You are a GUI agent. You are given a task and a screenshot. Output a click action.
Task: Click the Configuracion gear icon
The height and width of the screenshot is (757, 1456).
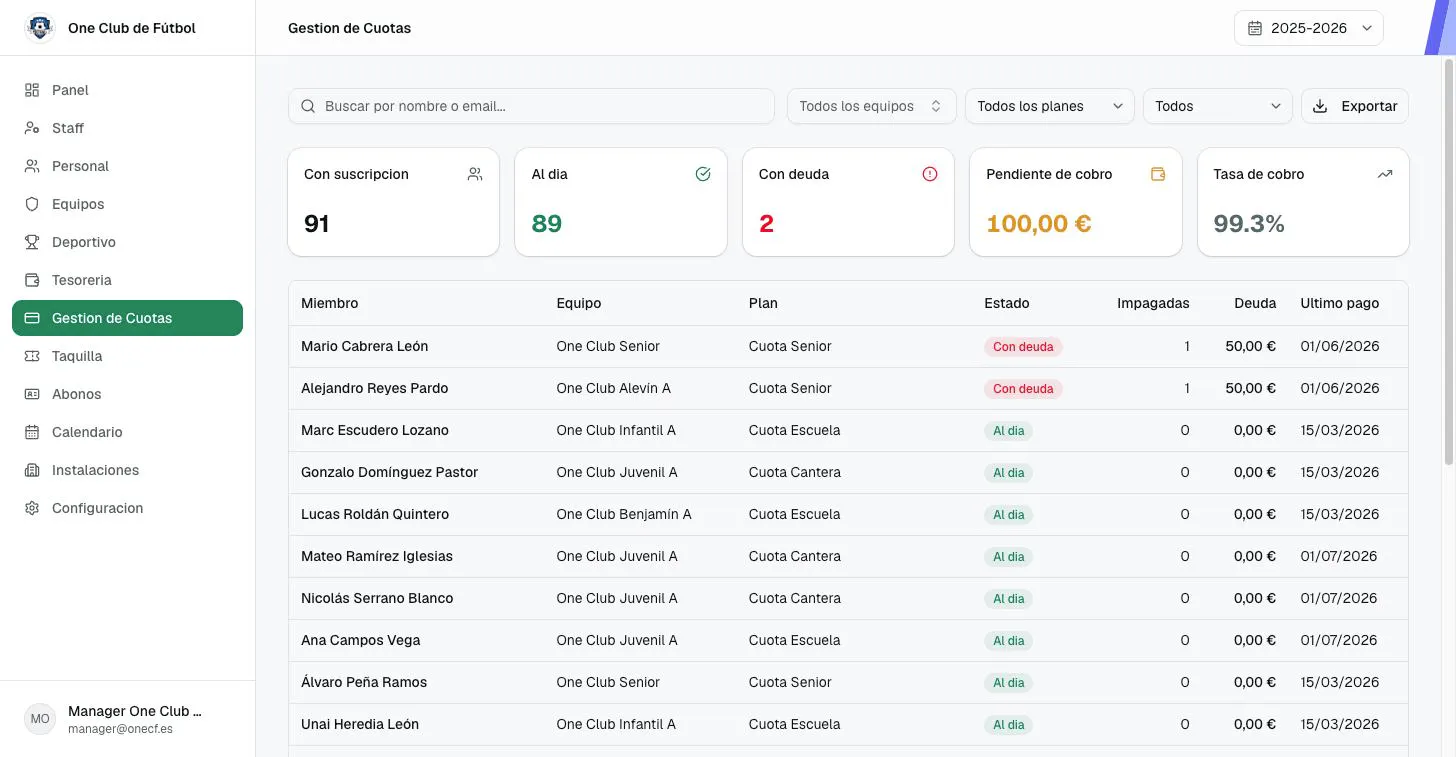tap(32, 508)
